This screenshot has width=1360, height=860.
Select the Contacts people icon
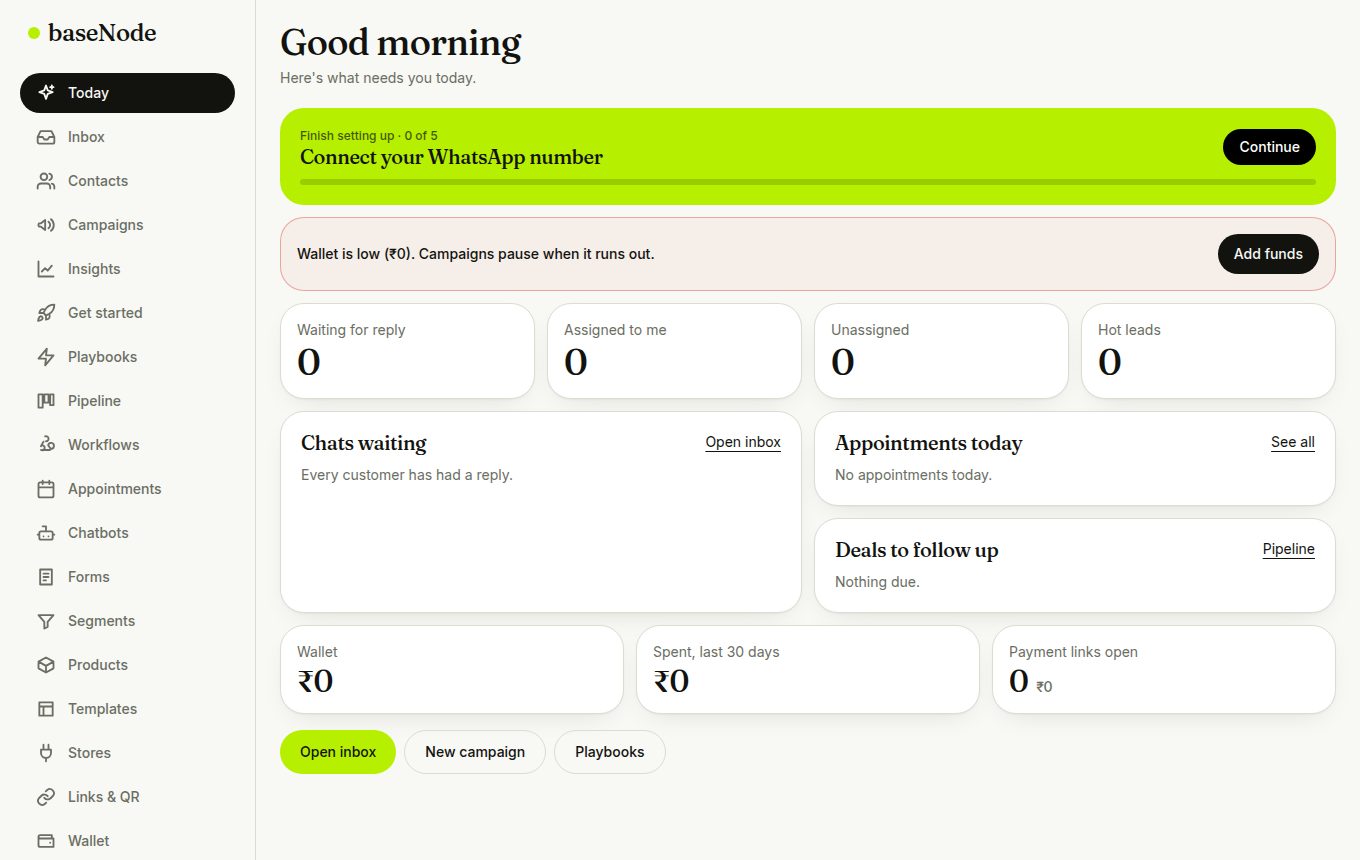coord(46,181)
